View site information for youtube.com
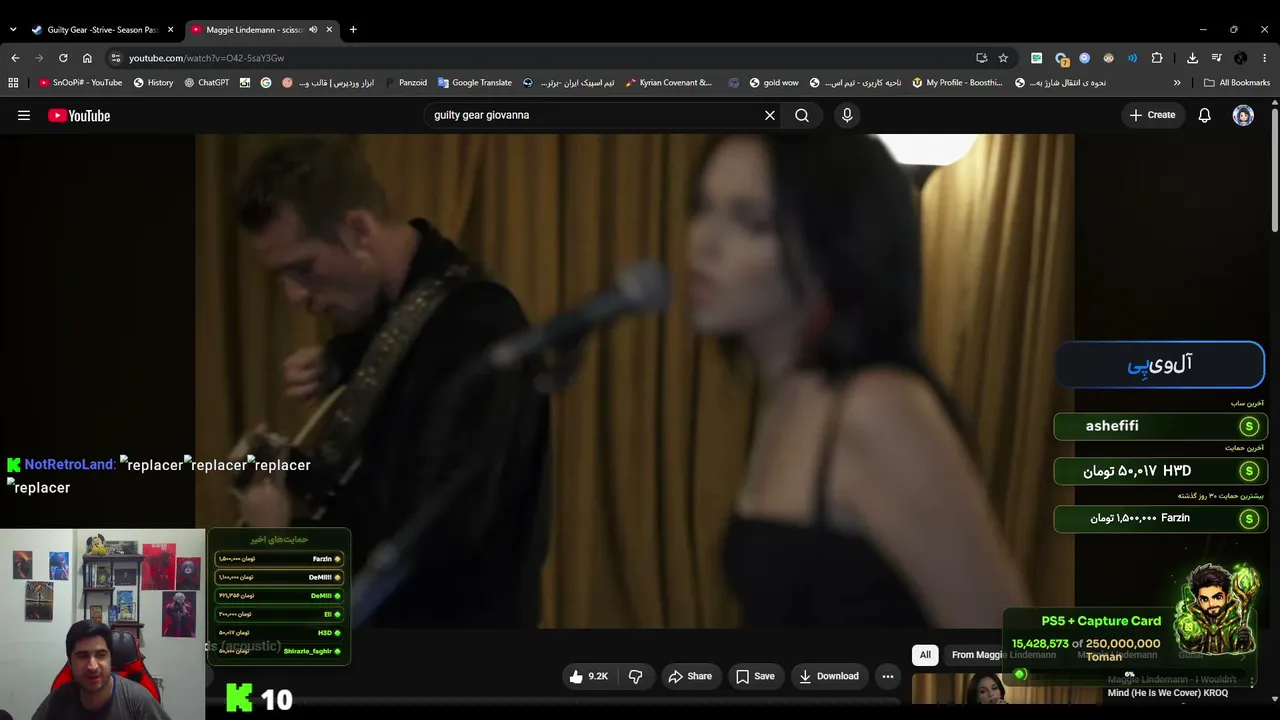 [116, 58]
